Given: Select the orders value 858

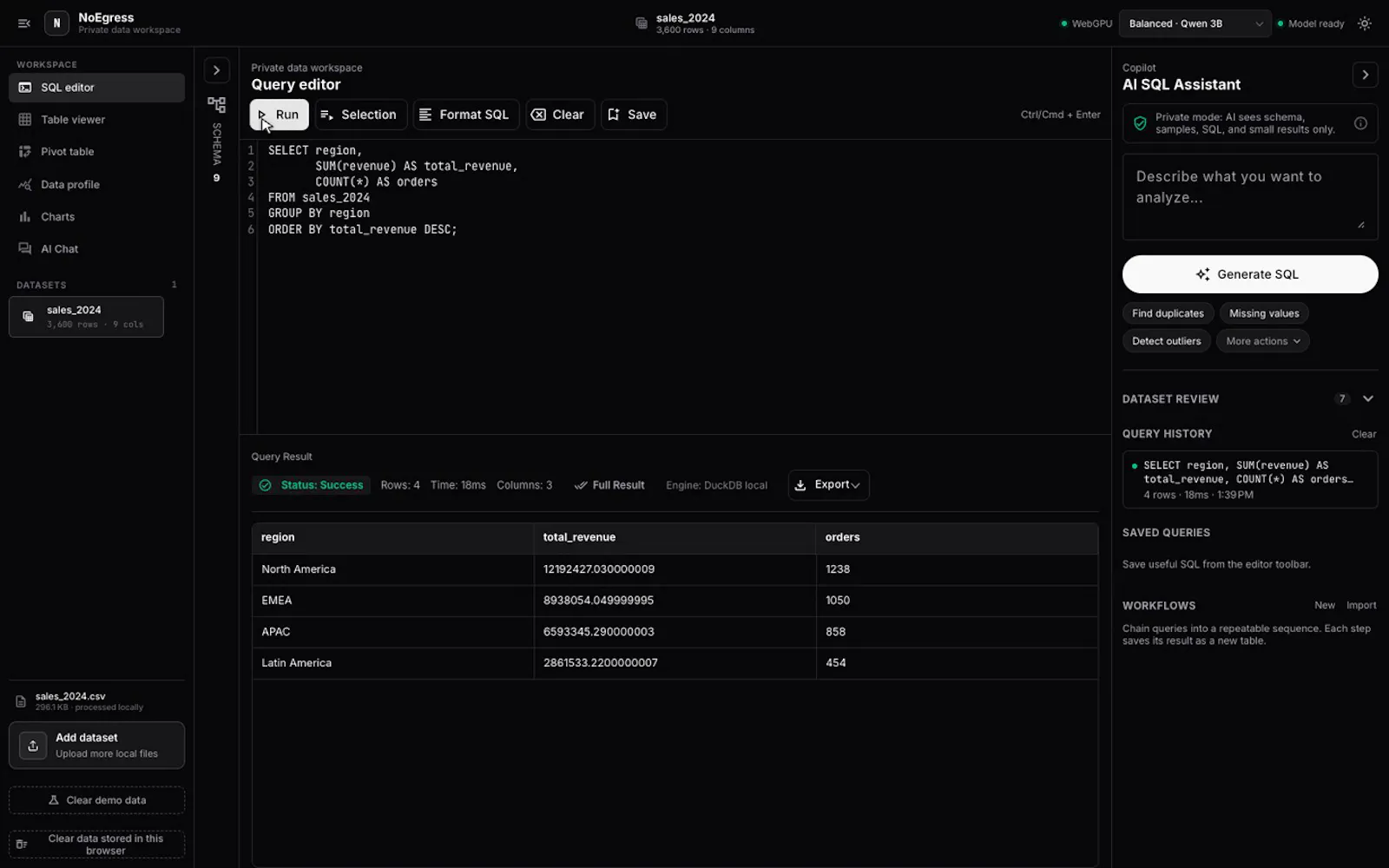Looking at the screenshot, I should 957,632.
